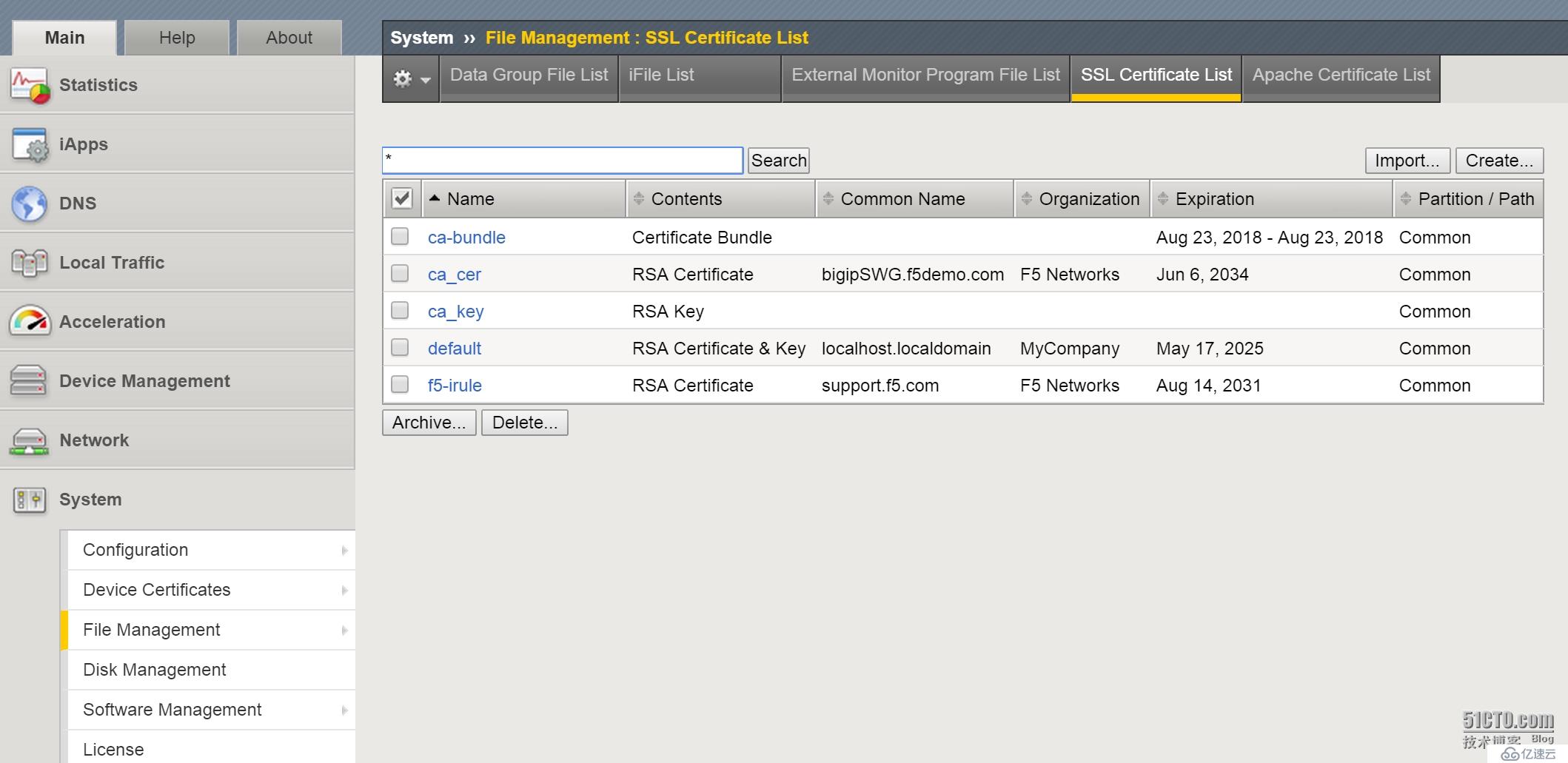Expand the Device Certificates submenu arrow
Viewport: 1568px width, 763px height.
(x=344, y=591)
